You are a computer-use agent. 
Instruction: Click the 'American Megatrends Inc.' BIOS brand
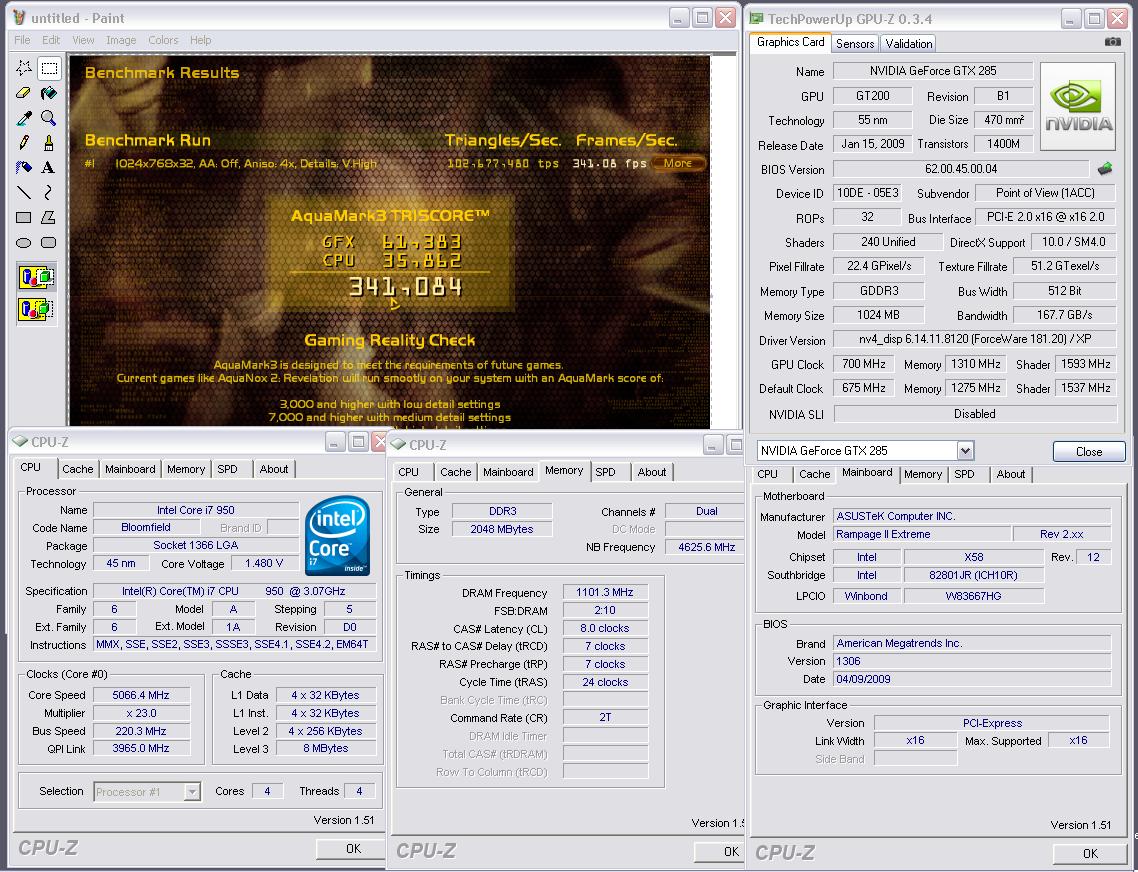972,643
